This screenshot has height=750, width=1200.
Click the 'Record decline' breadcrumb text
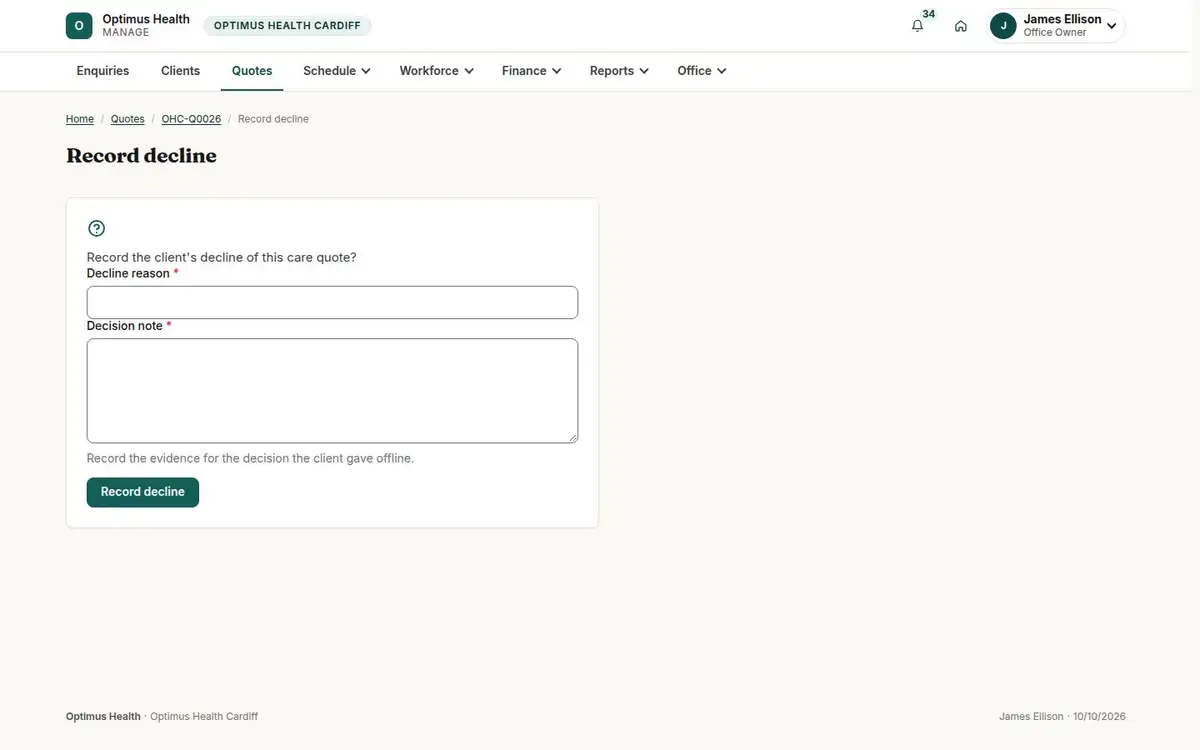273,119
